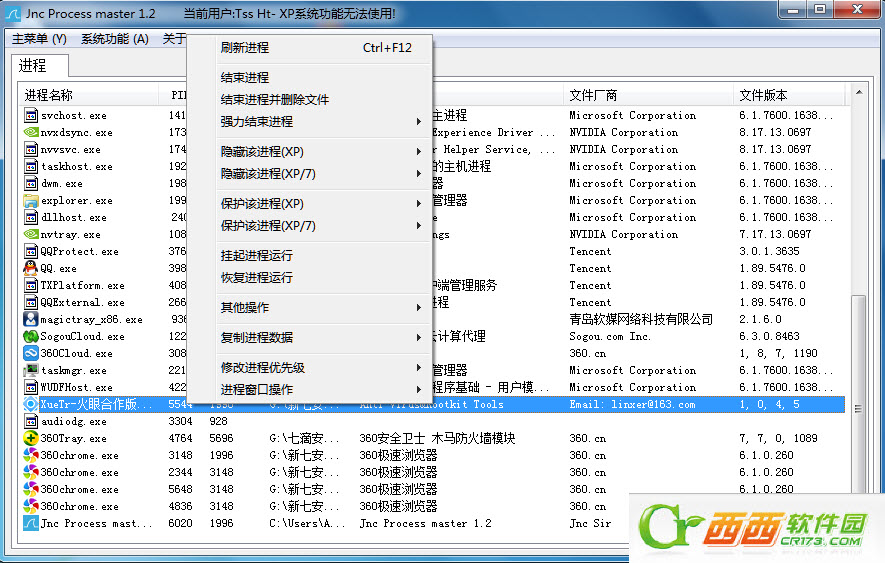Click version 3.0.1.3635 cell

[x=769, y=251]
